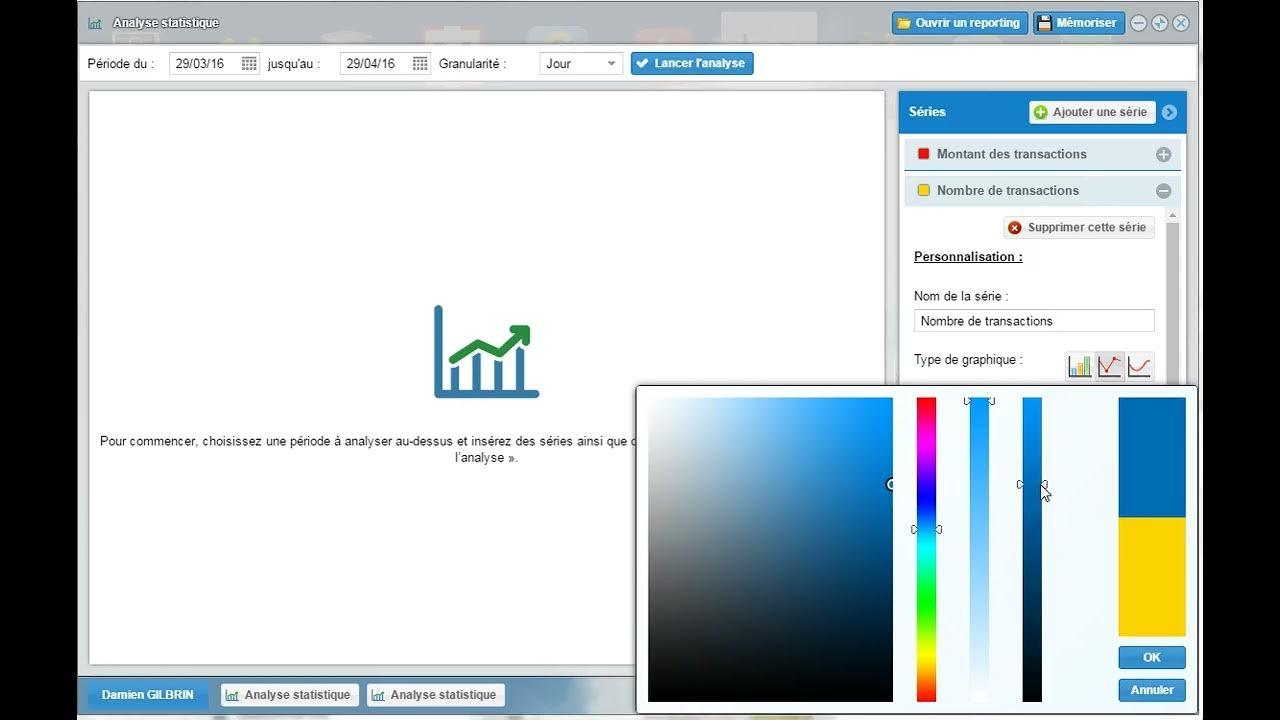Open Damien GILBRIN user tab
Viewport: 1280px width, 720px height.
(148, 695)
